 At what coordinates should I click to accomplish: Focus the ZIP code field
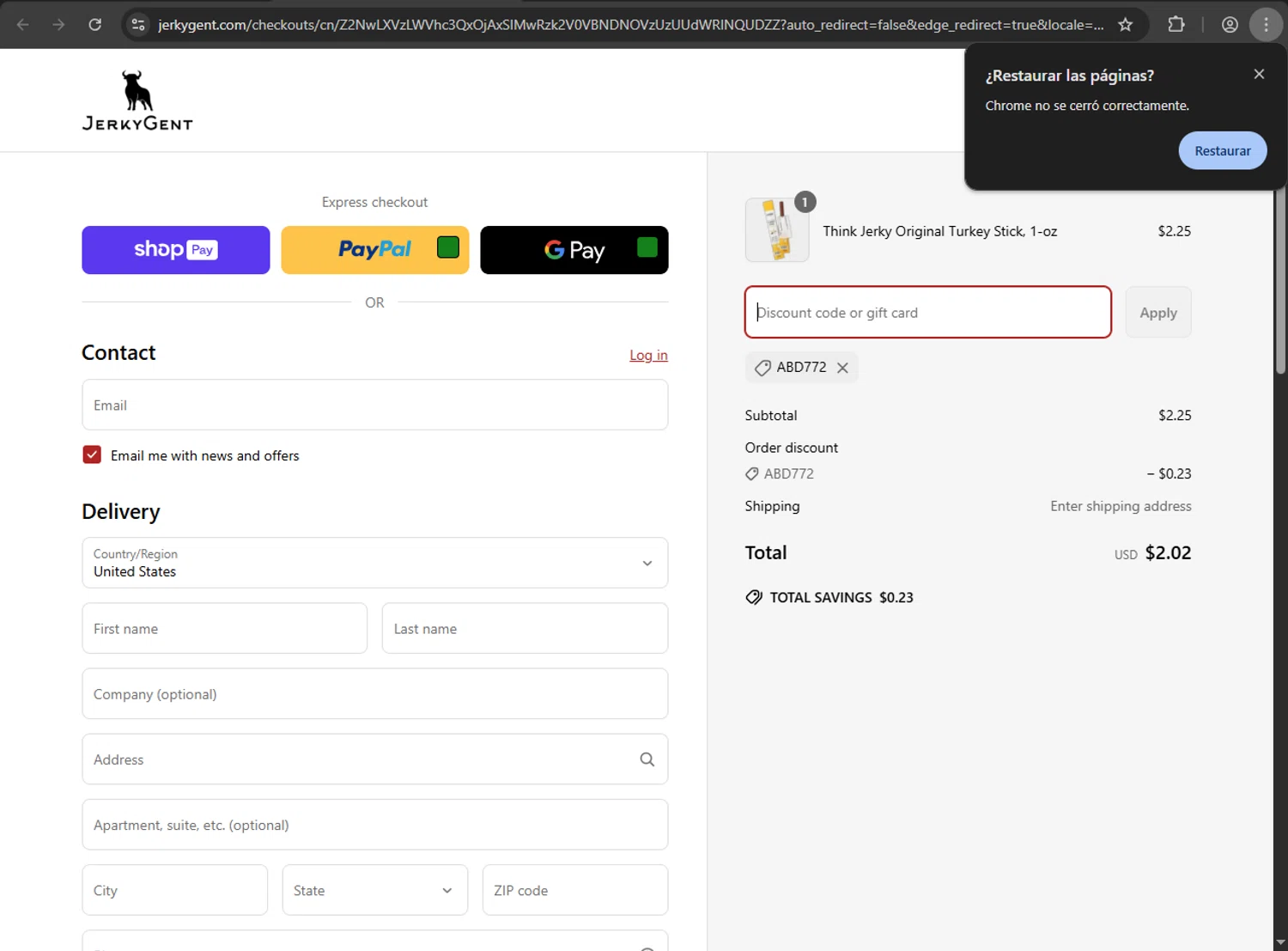pyautogui.click(x=575, y=890)
